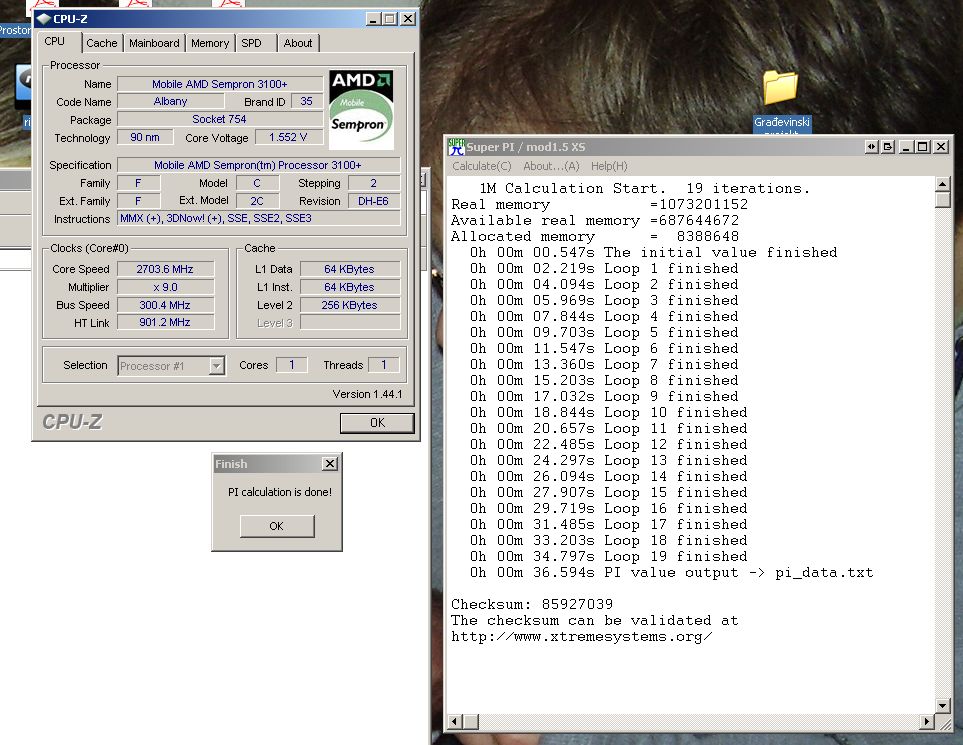This screenshot has height=745, width=963.
Task: Click the Level 2 cache value 256 KBytes
Action: point(349,305)
